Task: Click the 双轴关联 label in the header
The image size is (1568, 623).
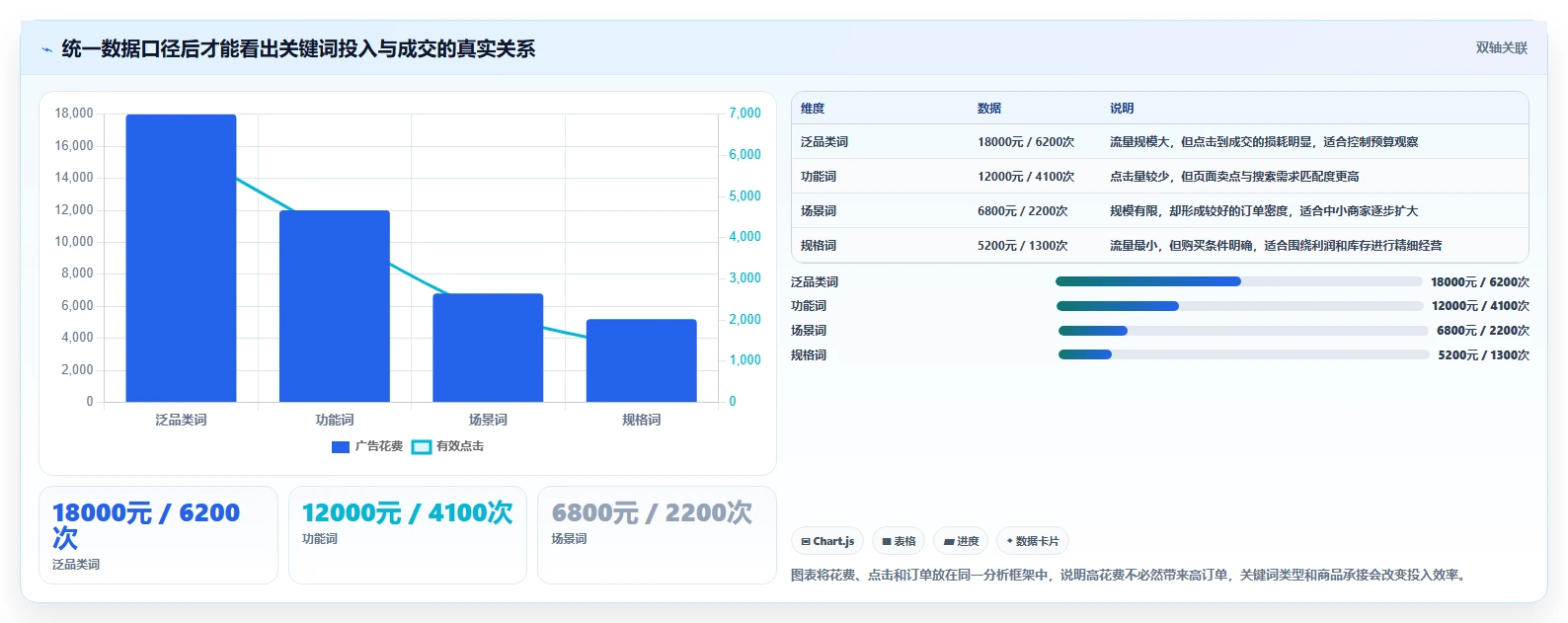Action: click(x=1501, y=47)
